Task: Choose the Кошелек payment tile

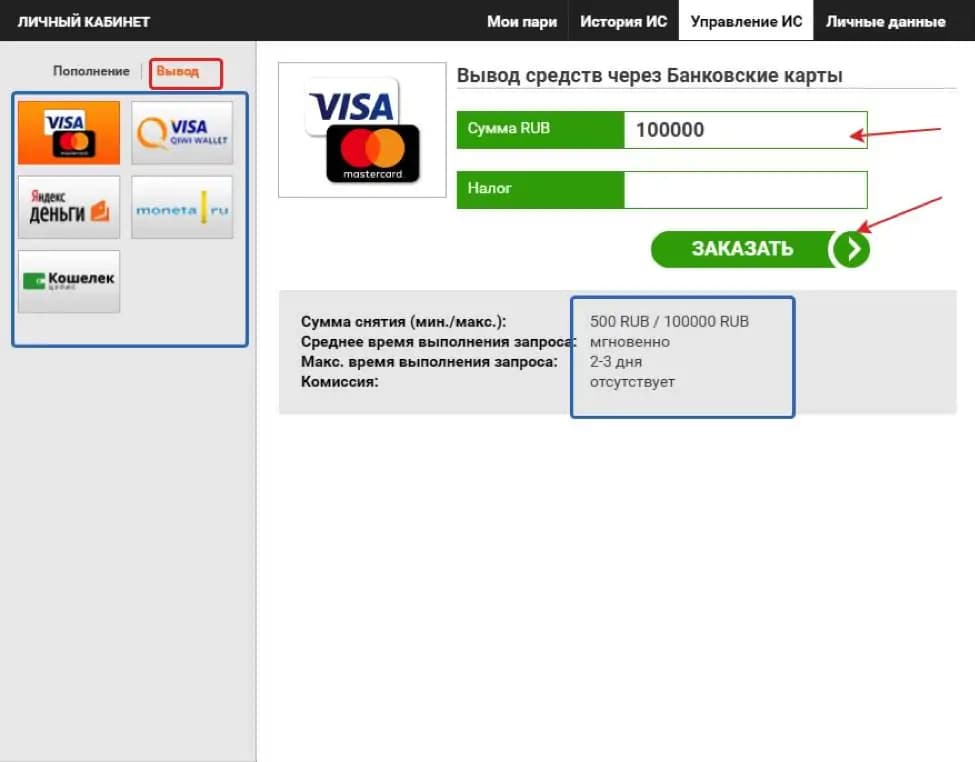Action: 68,281
